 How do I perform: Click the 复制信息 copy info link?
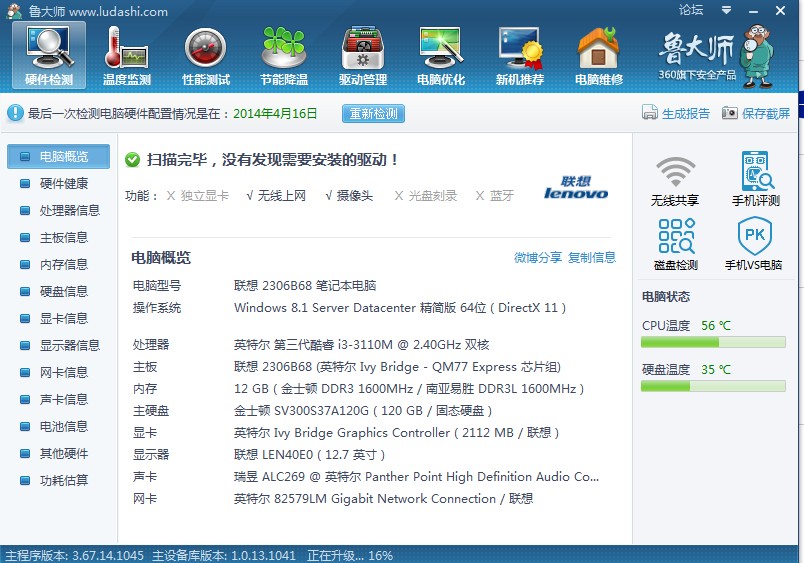(592, 257)
